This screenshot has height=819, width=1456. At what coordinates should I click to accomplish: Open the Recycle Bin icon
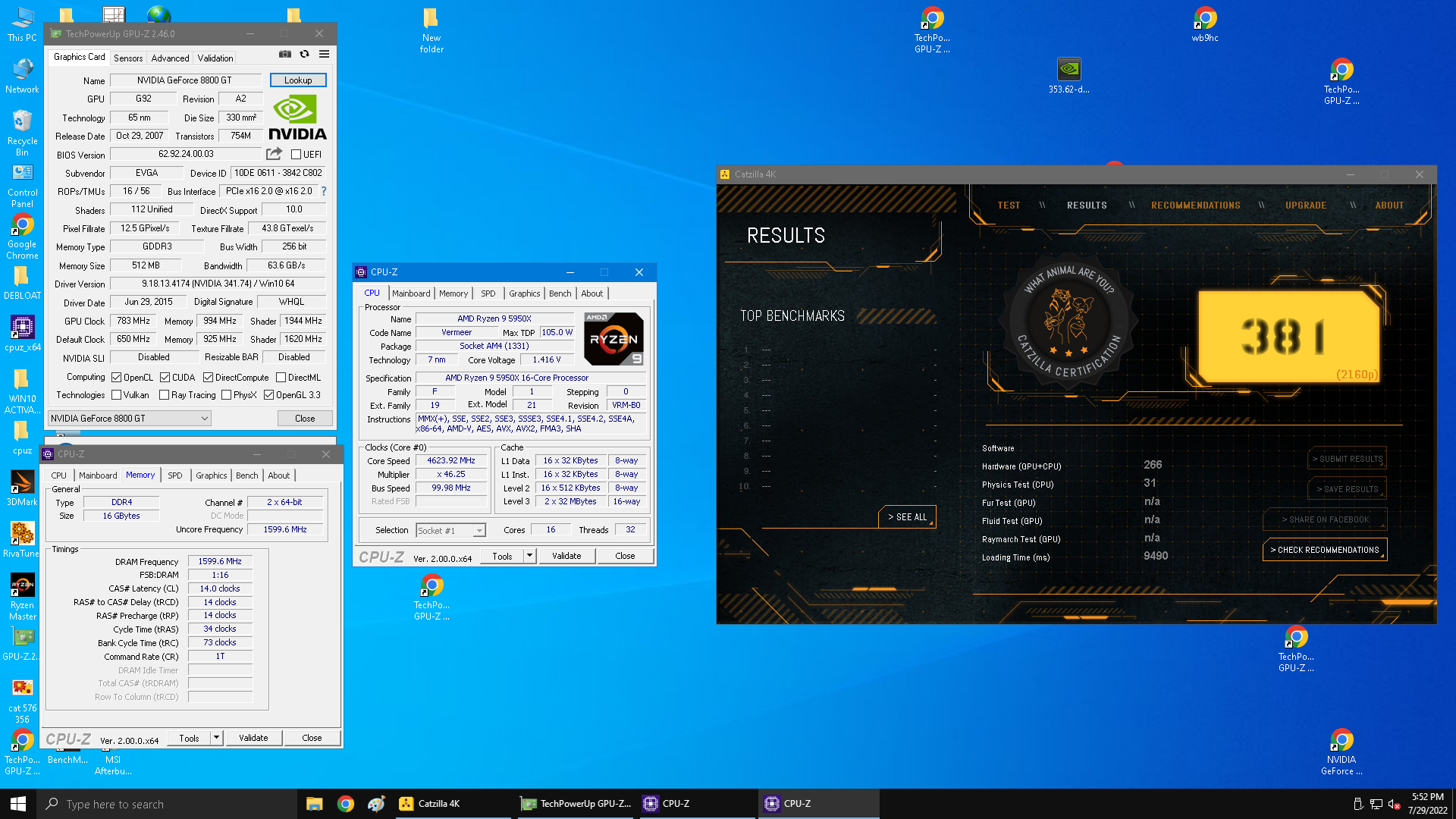pyautogui.click(x=22, y=133)
